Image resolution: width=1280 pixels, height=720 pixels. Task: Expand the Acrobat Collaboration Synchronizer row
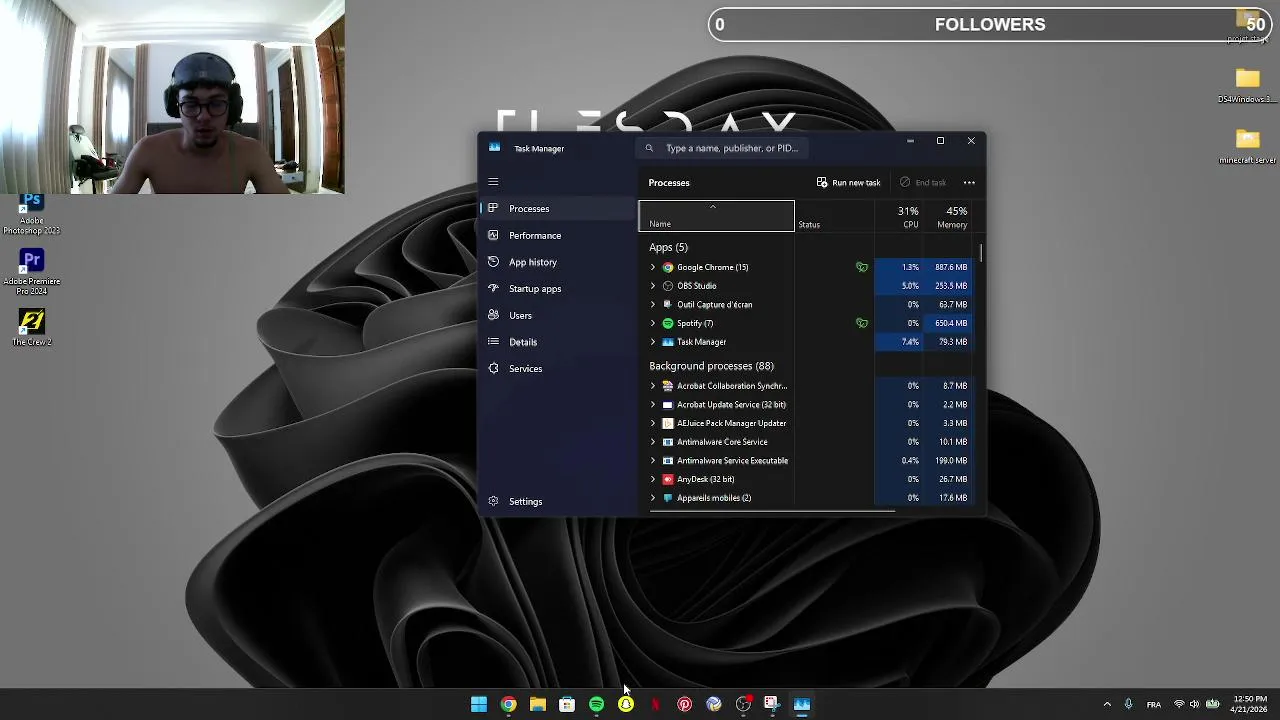click(x=653, y=386)
